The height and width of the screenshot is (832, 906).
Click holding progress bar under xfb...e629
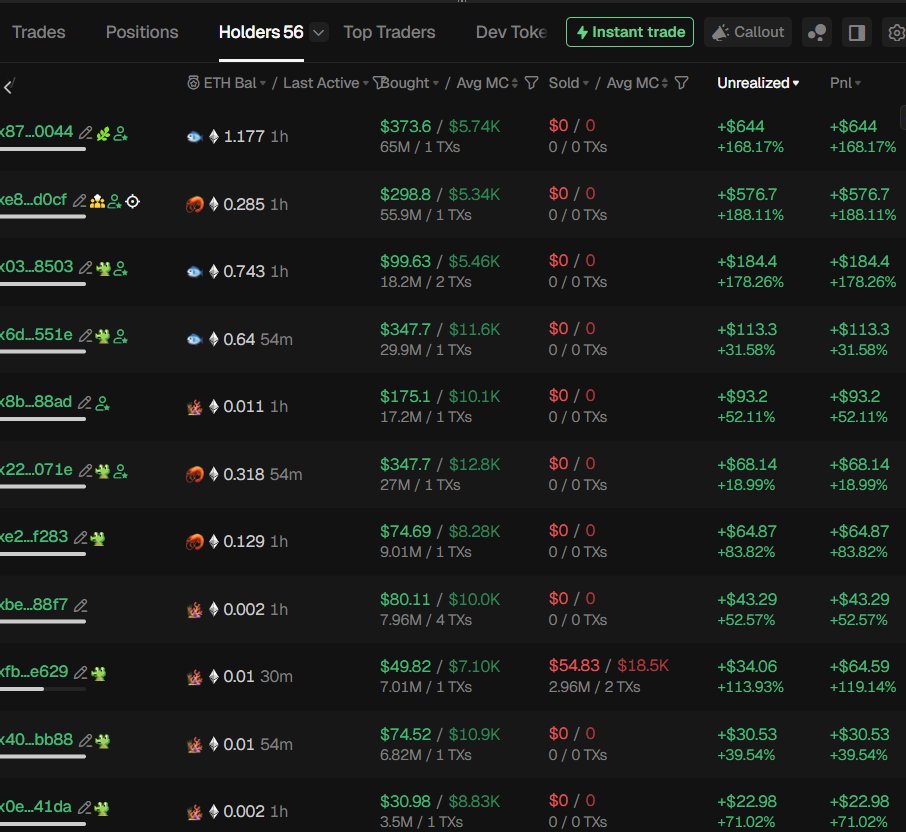tap(43, 689)
